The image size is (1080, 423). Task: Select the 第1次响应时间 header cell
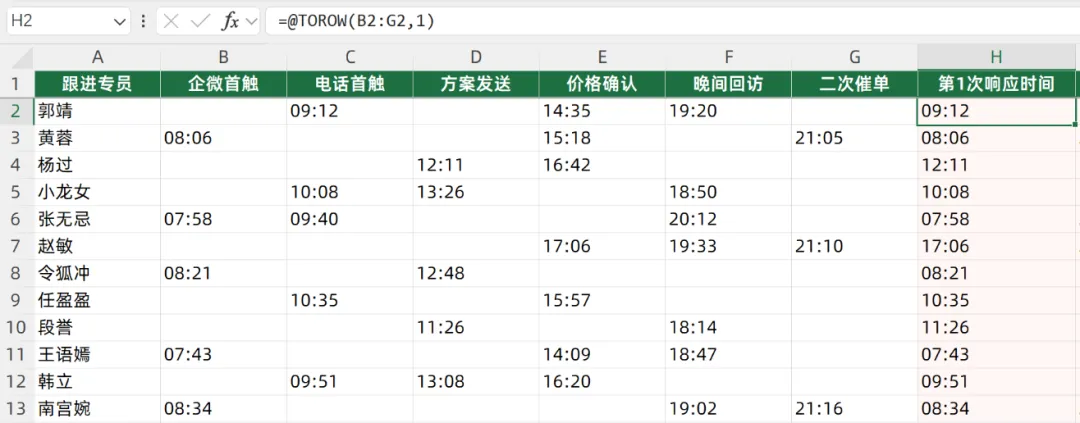point(996,84)
